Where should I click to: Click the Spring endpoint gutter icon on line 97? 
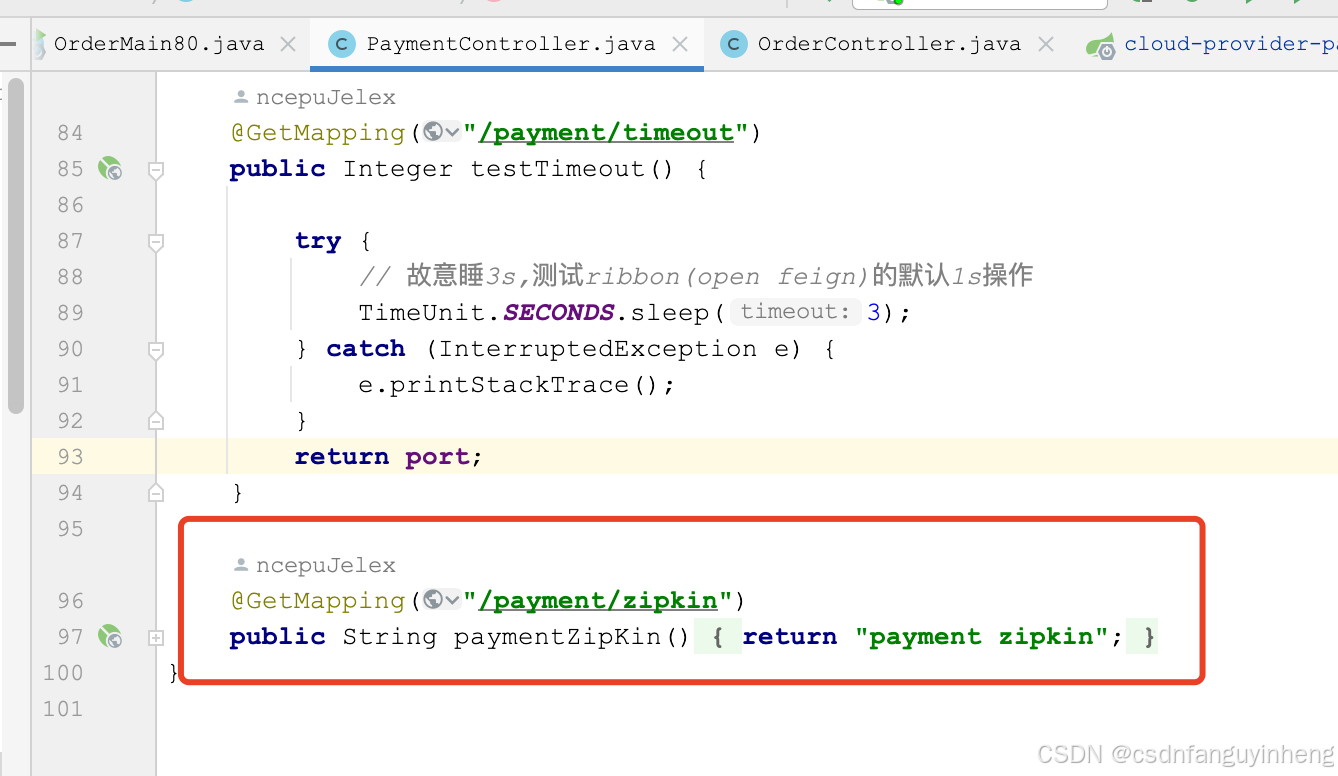tap(110, 637)
